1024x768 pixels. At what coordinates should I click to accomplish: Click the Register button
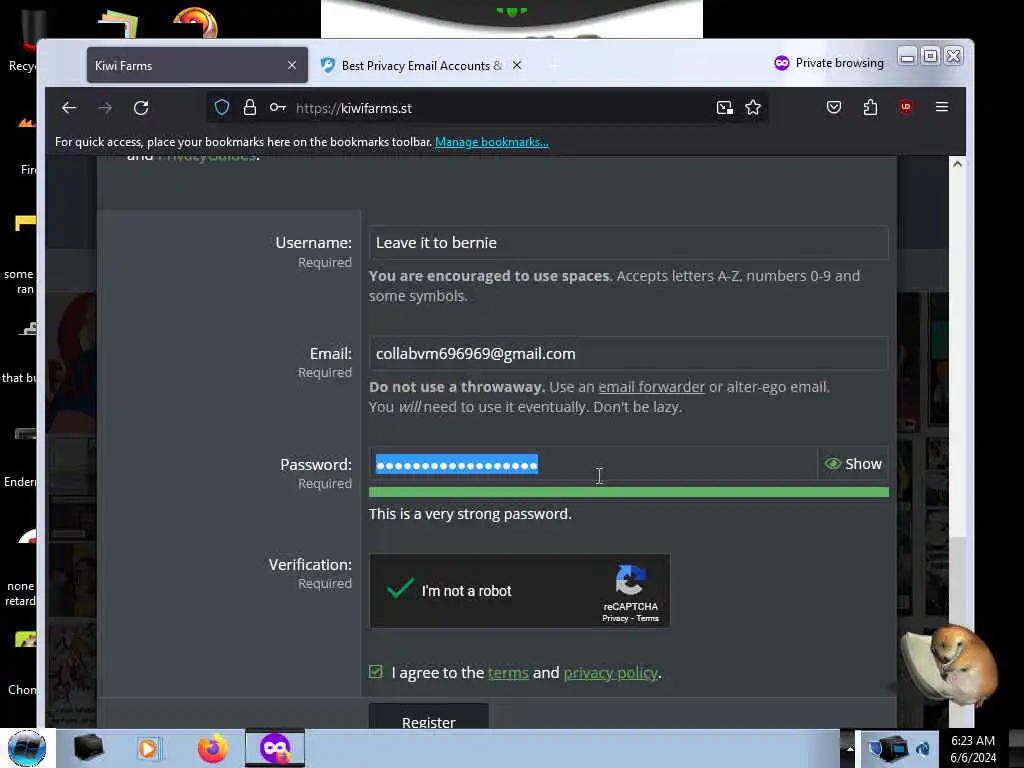click(x=428, y=717)
